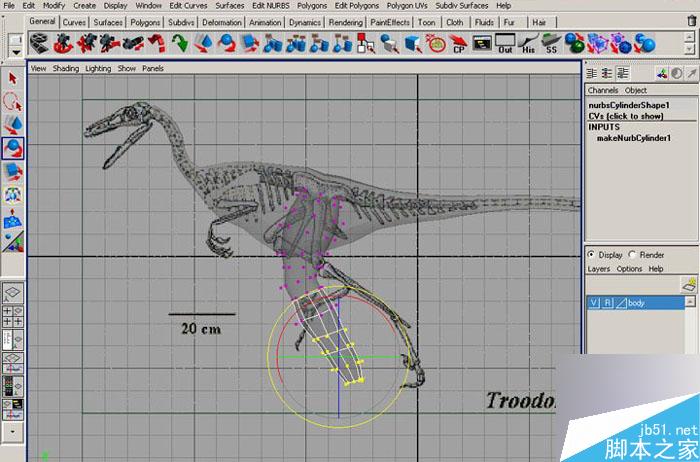Open the layer editor Help menu
Viewport: 700px width, 462px height.
pyautogui.click(x=655, y=269)
